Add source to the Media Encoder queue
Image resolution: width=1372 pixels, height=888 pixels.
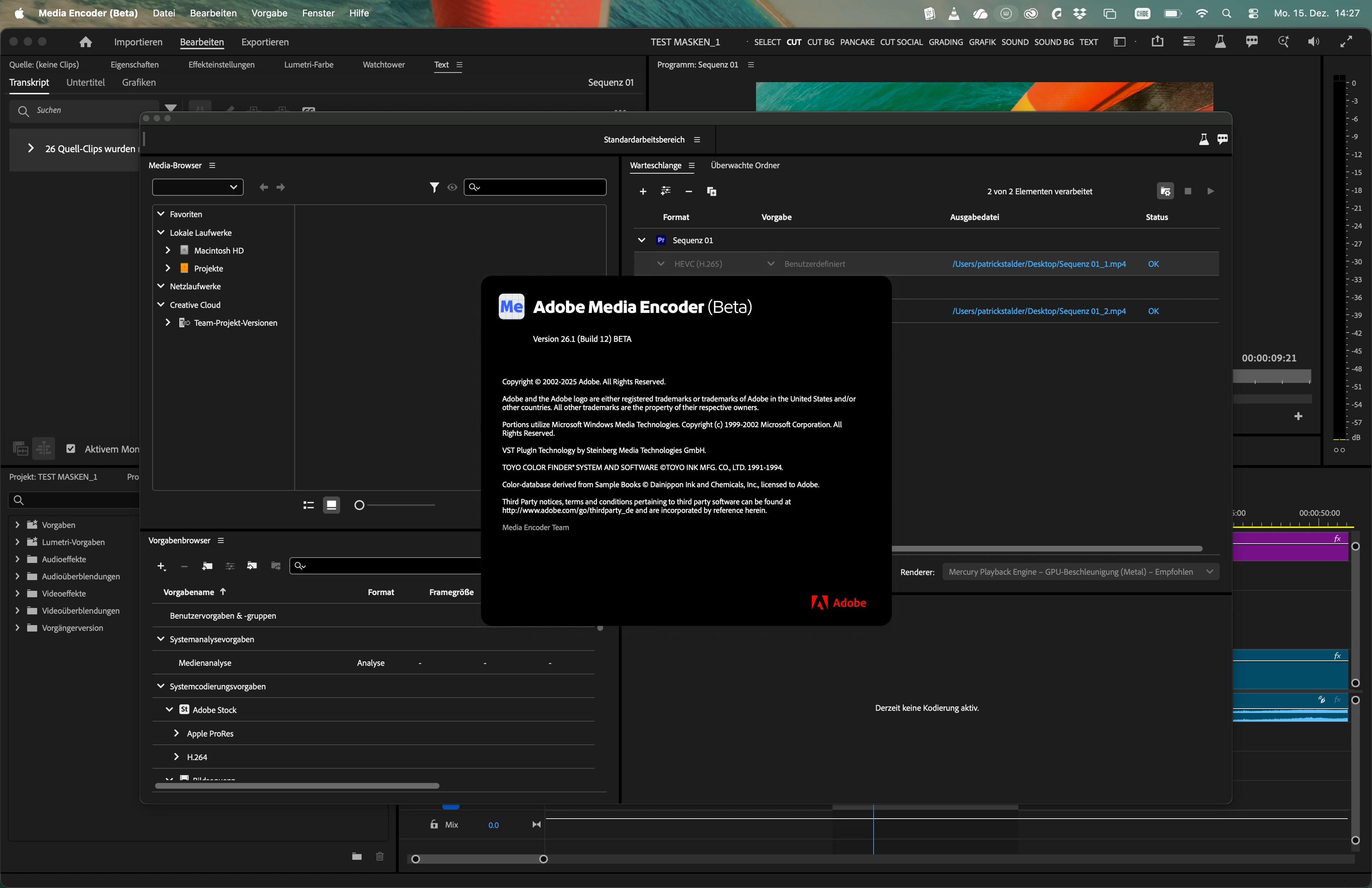coord(643,191)
